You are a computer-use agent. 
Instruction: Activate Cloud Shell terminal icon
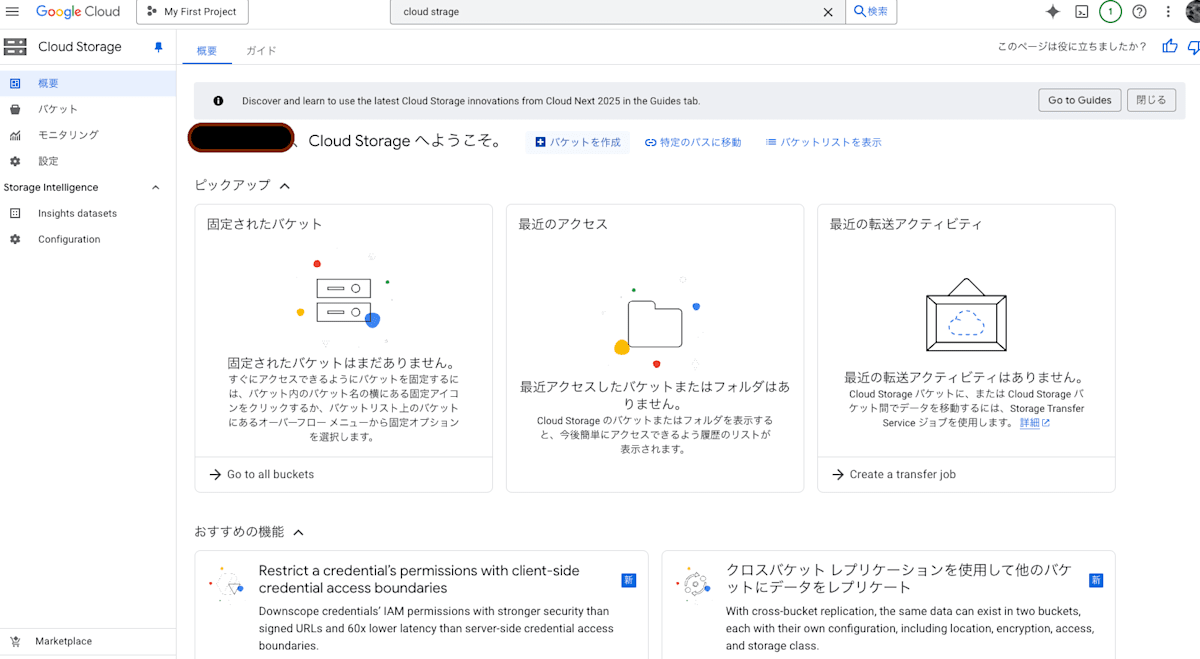1082,12
